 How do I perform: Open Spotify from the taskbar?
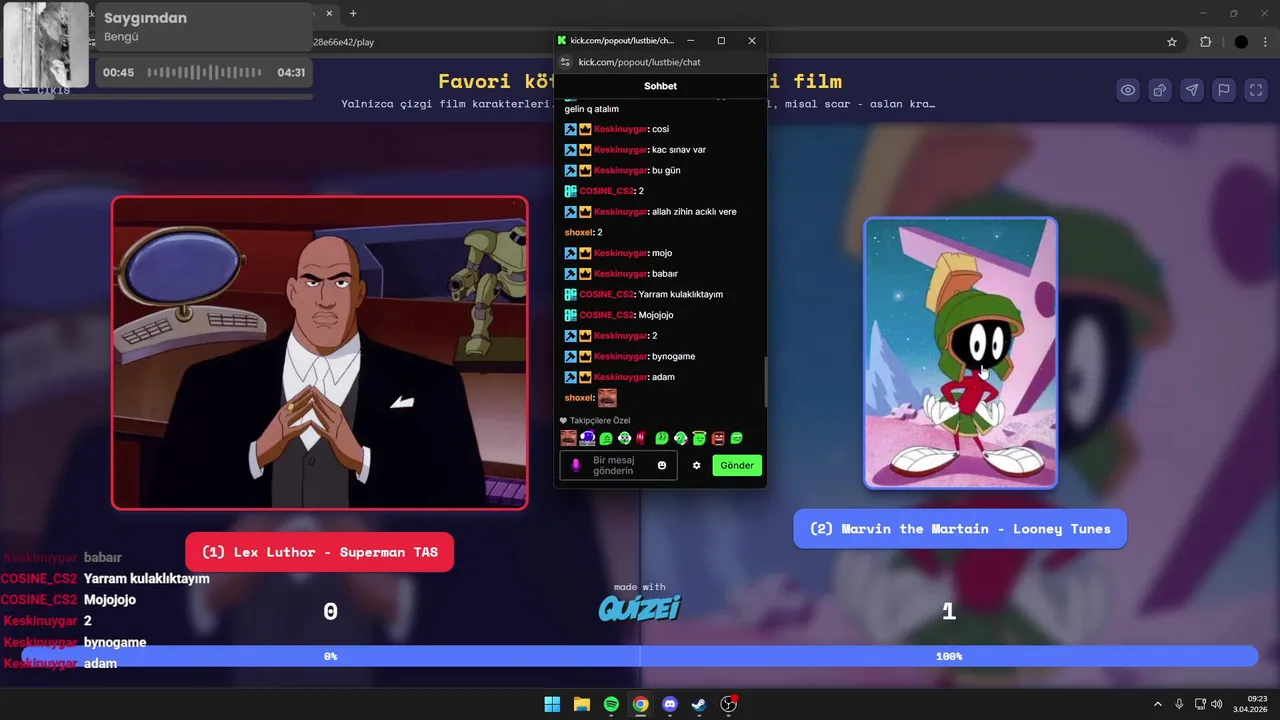(x=611, y=704)
